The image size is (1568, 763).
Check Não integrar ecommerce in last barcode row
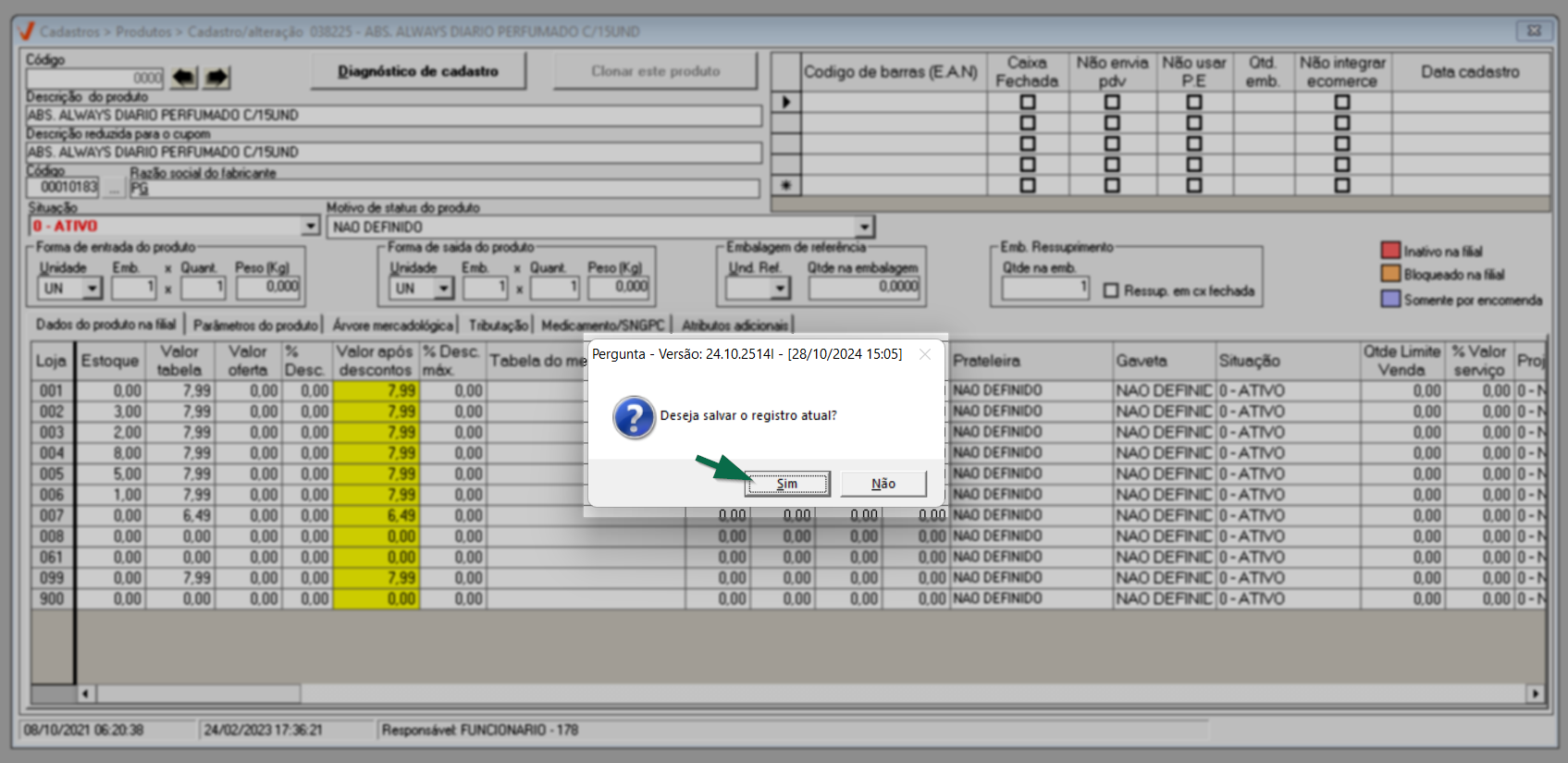1342,185
